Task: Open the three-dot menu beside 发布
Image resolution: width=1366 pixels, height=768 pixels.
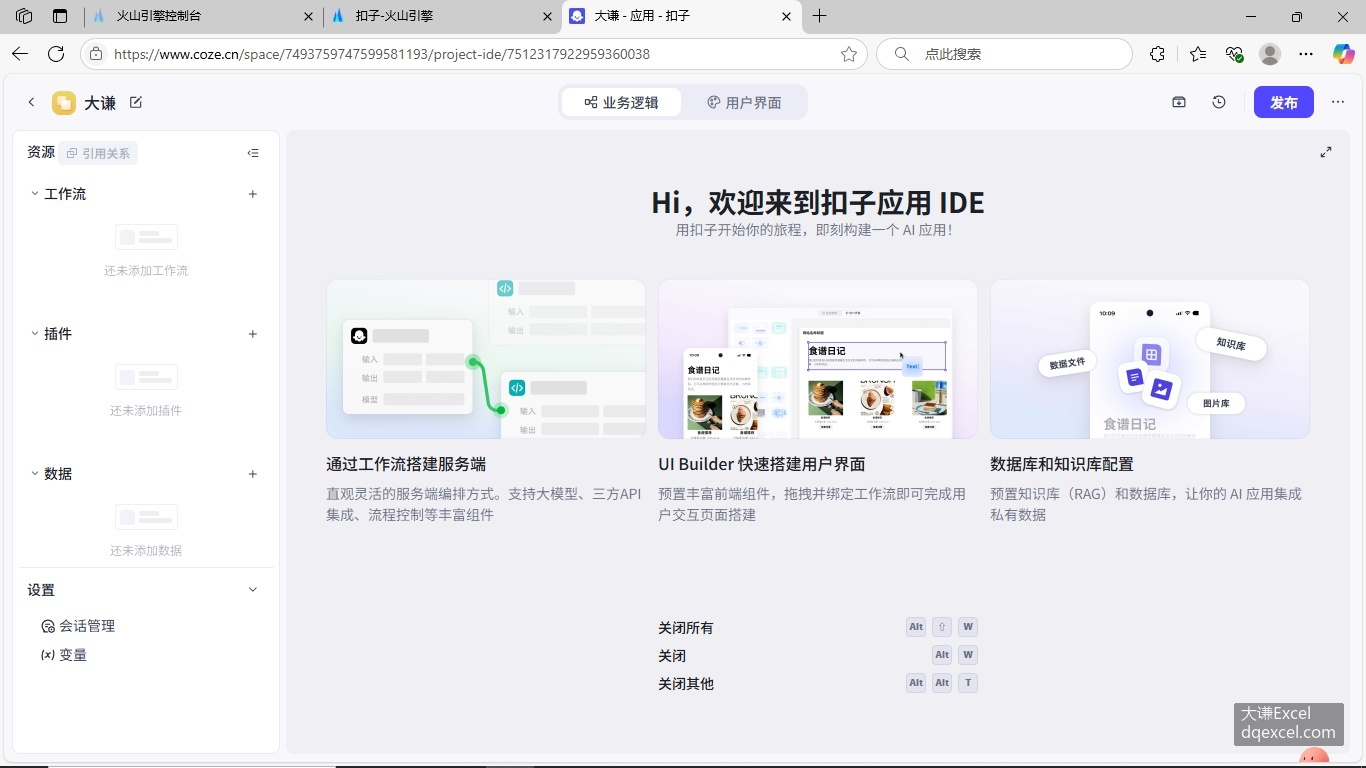Action: coord(1338,102)
